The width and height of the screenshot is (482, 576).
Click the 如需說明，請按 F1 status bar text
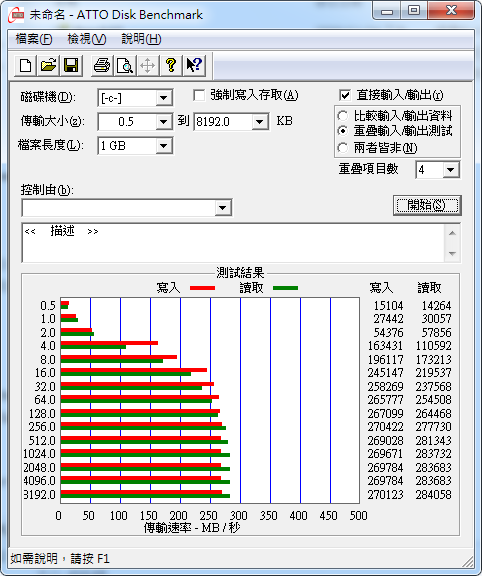(60, 559)
